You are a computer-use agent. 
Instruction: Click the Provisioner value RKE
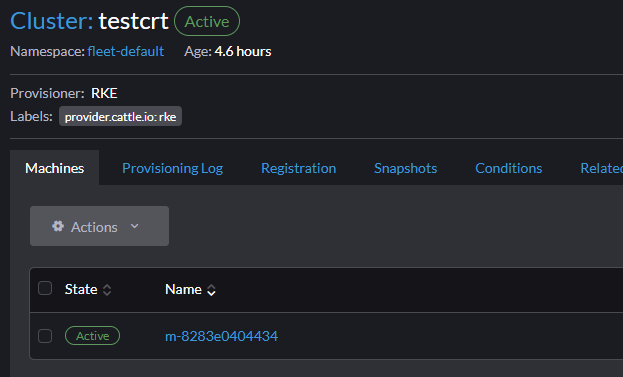(104, 93)
